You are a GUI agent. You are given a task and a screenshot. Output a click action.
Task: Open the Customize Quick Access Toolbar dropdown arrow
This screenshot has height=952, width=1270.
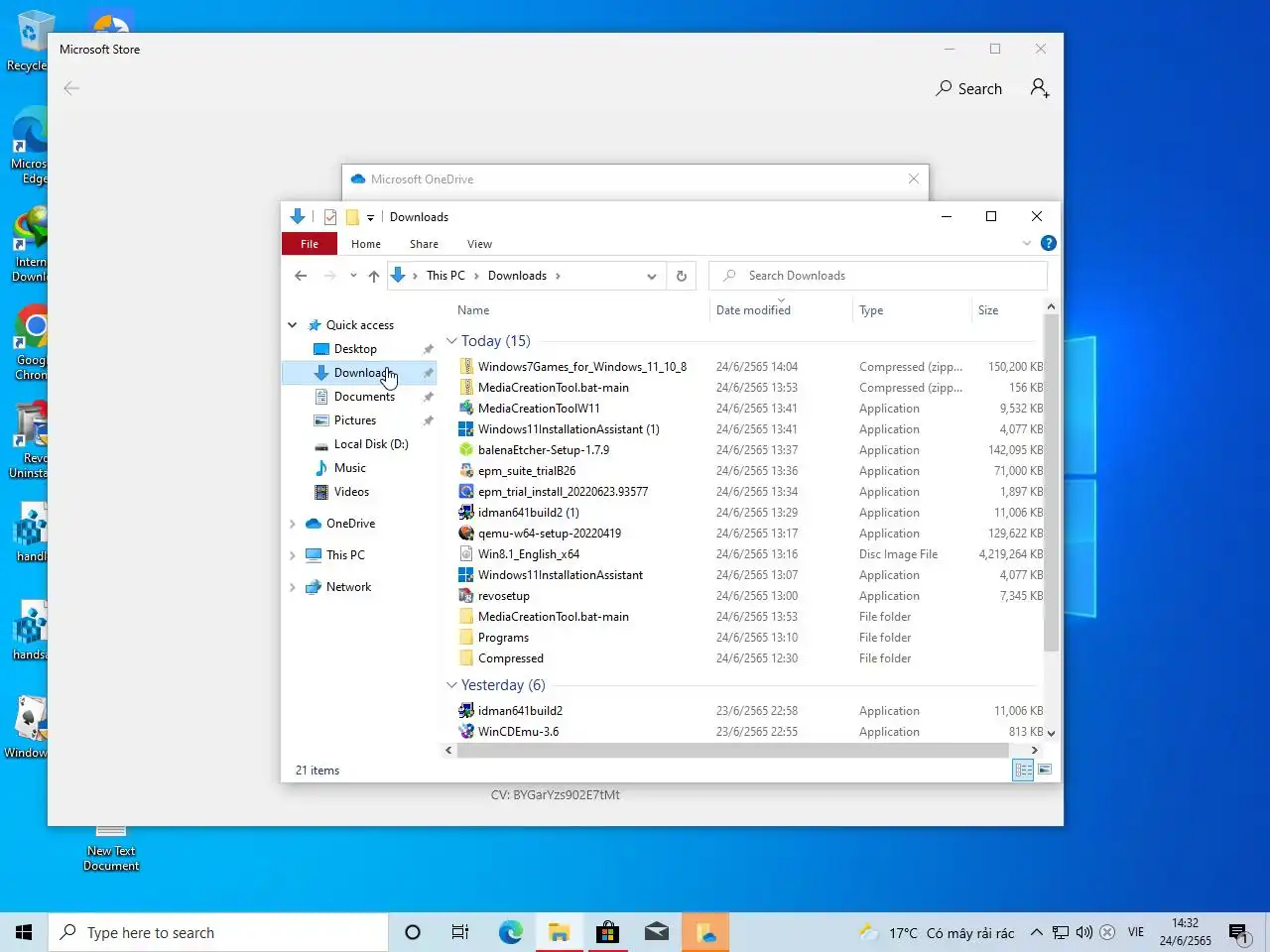point(370,218)
